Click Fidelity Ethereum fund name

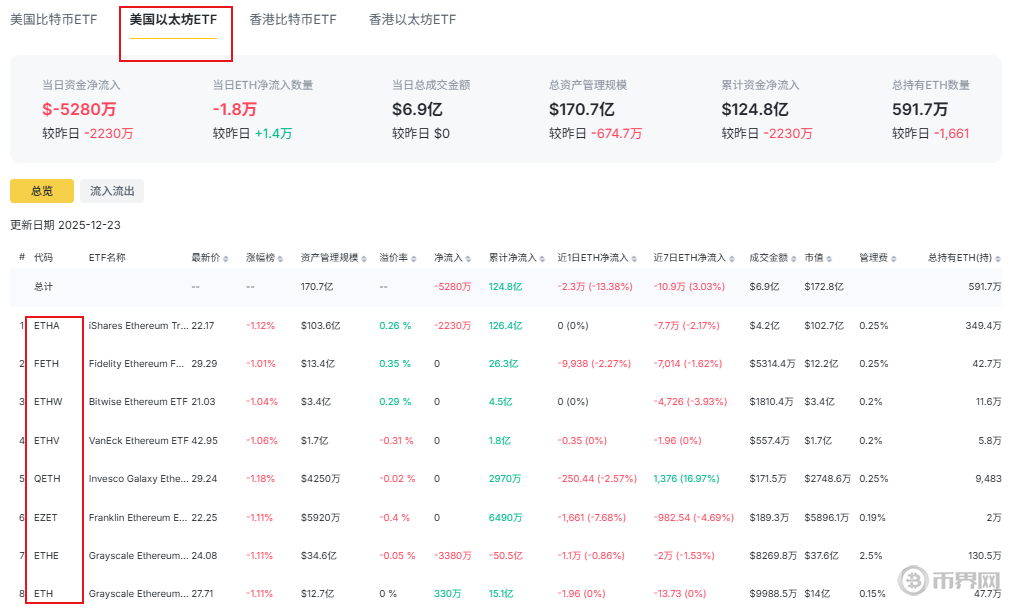(136, 363)
